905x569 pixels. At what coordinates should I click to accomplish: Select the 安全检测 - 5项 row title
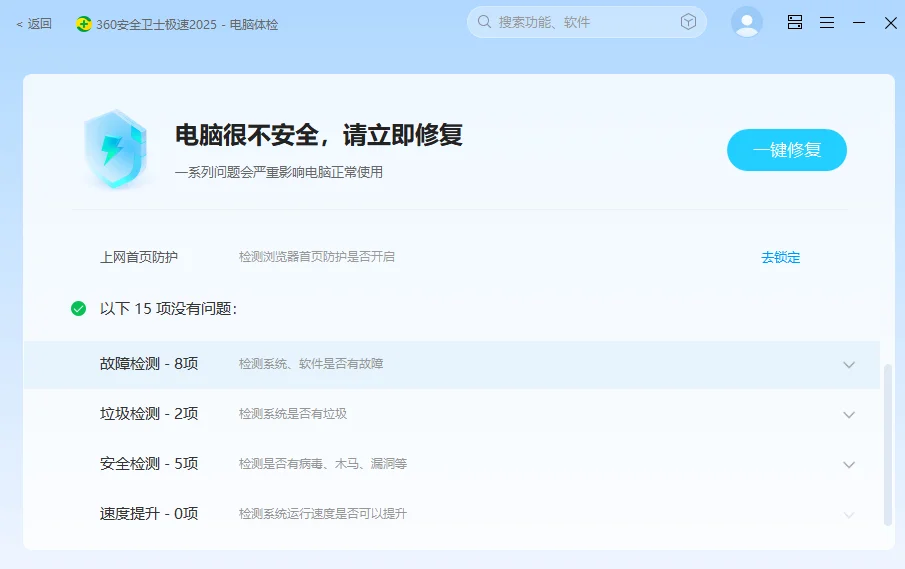149,463
